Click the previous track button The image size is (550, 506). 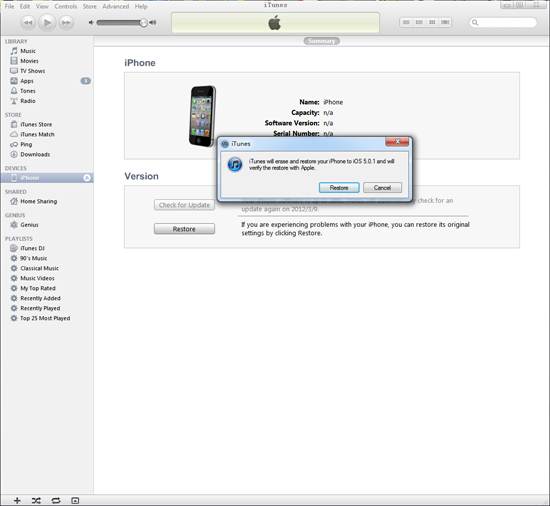[x=28, y=23]
